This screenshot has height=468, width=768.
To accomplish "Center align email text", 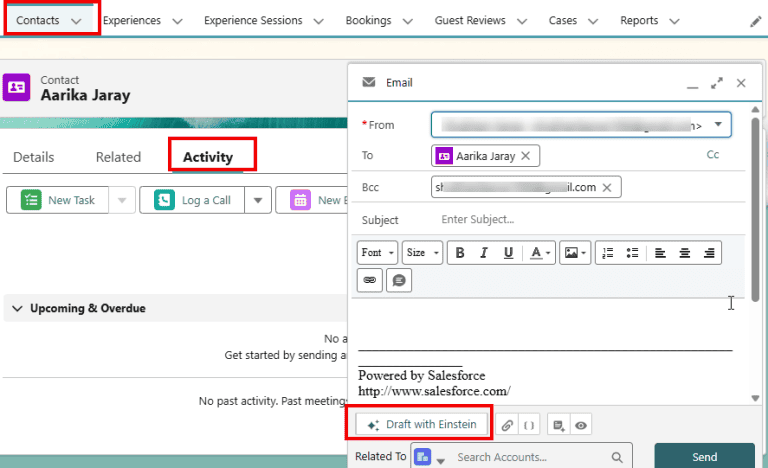I will point(685,253).
